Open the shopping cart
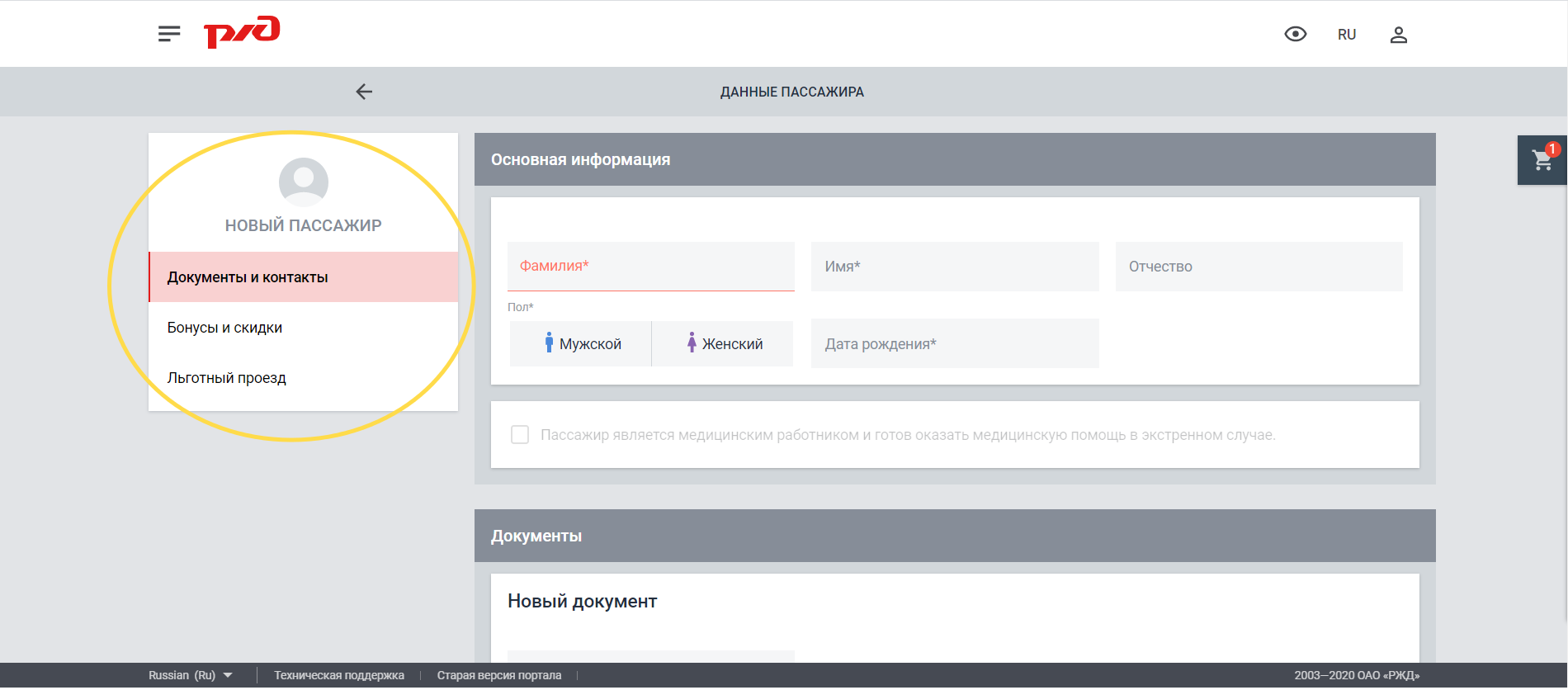 (x=1542, y=160)
